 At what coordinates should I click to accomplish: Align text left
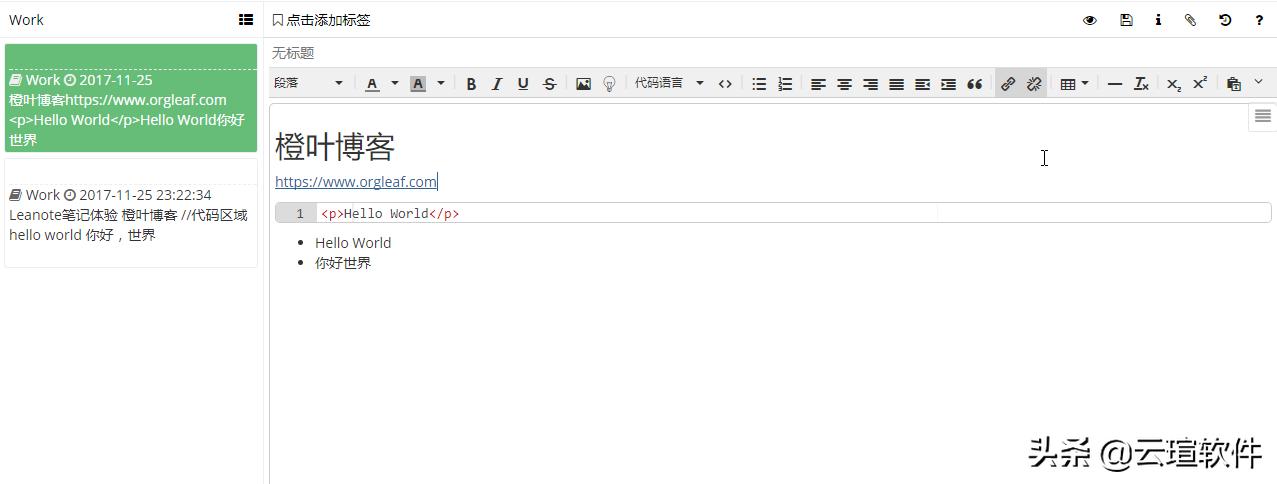pyautogui.click(x=818, y=84)
